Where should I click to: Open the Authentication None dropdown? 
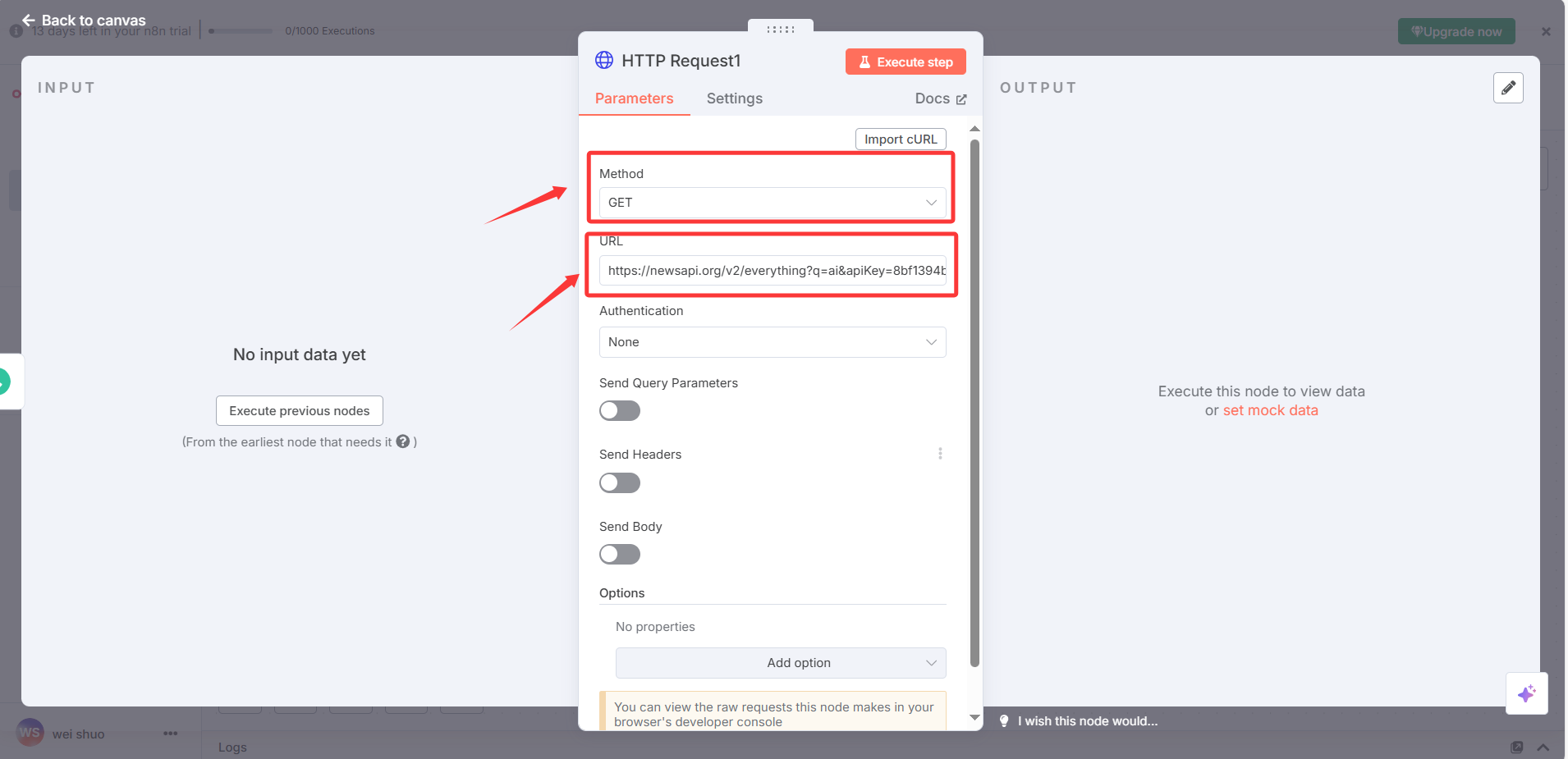point(773,342)
